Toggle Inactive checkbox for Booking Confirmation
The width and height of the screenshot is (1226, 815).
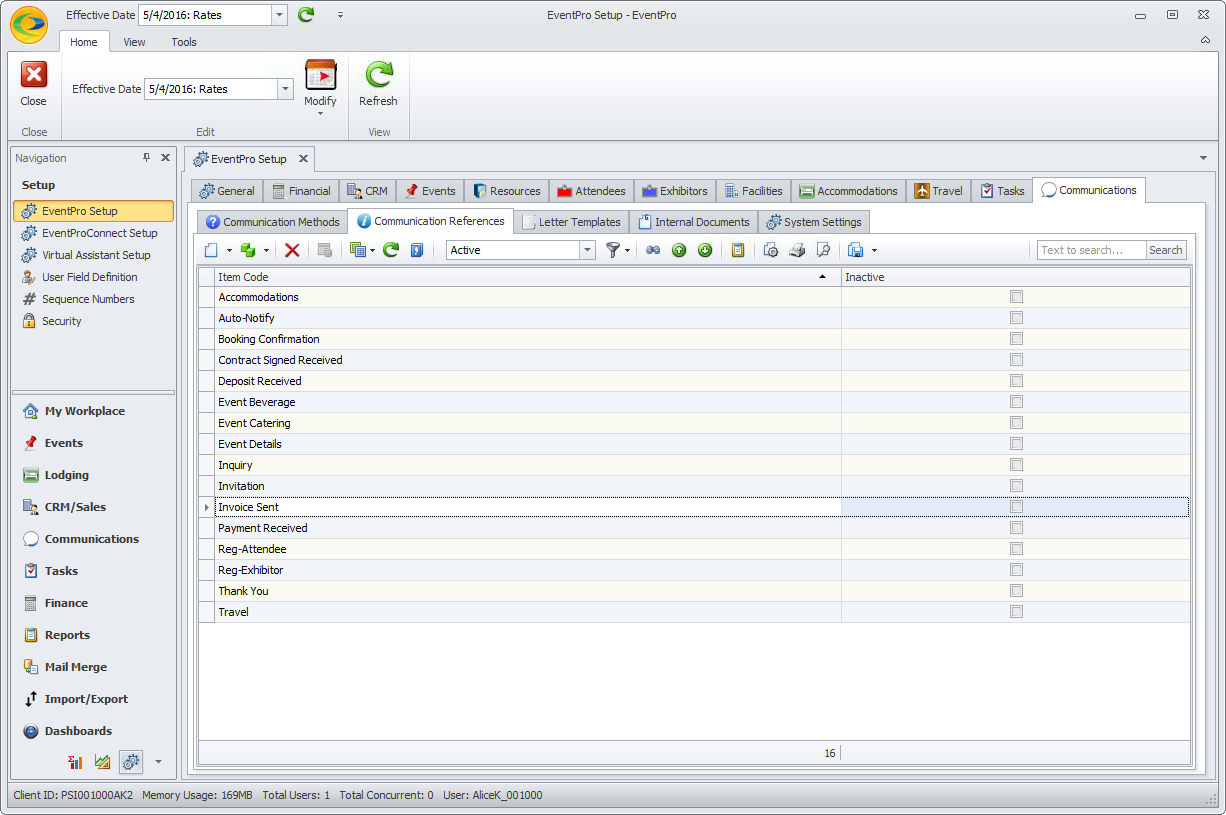point(1016,339)
